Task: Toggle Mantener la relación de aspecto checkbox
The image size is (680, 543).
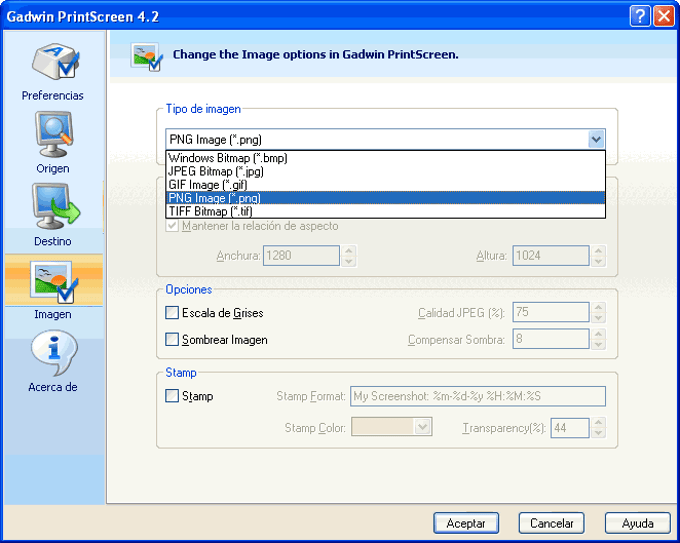Action: pos(172,226)
